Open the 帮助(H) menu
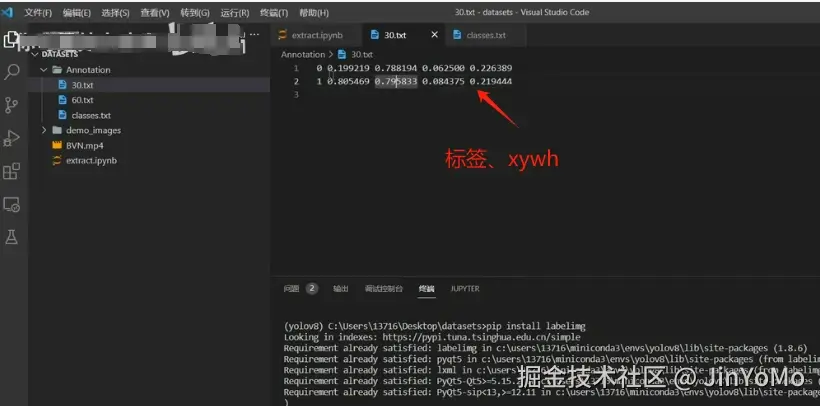The width and height of the screenshot is (820, 406). point(314,13)
